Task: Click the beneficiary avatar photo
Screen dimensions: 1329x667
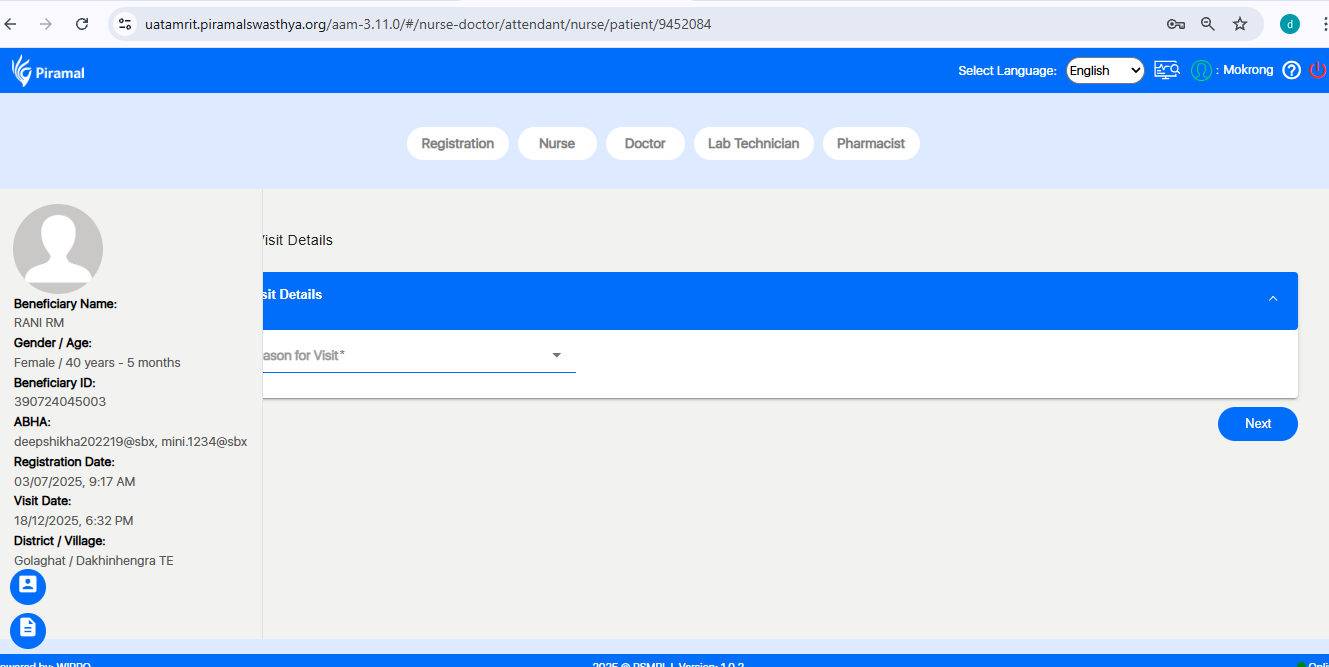Action: coord(58,248)
